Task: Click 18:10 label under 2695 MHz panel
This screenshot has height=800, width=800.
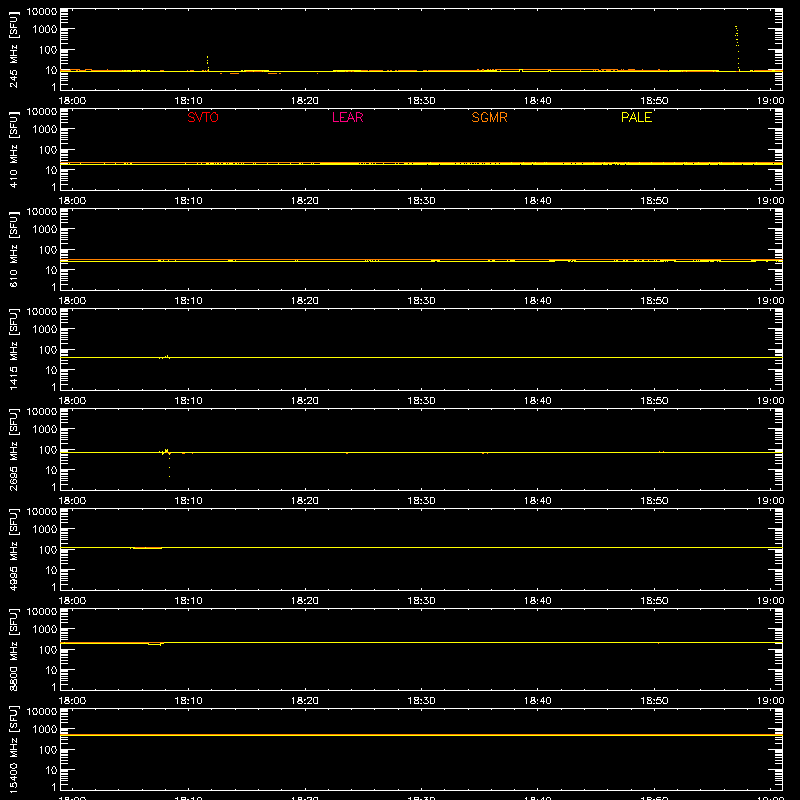Action: [188, 501]
